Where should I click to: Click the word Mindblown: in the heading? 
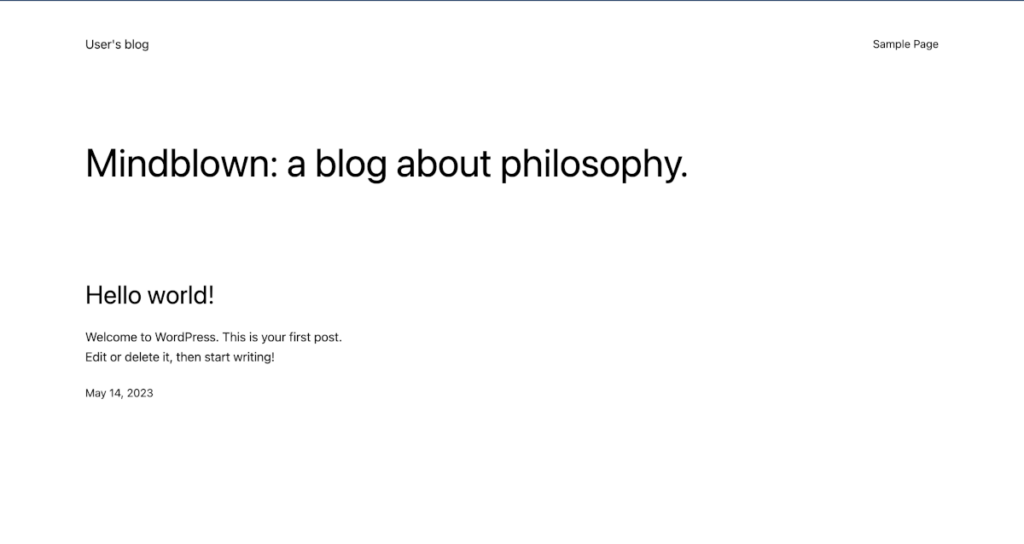click(181, 163)
